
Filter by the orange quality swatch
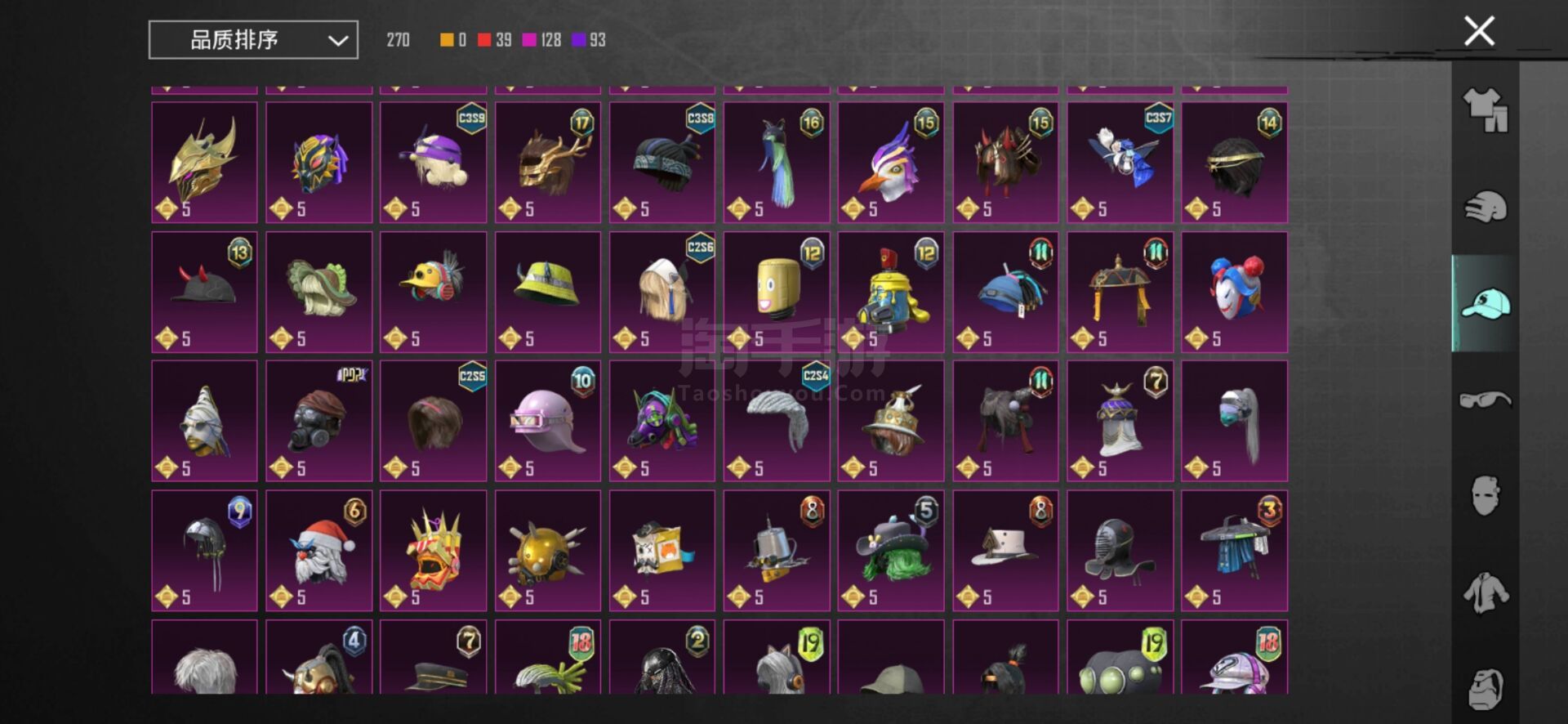pos(447,40)
